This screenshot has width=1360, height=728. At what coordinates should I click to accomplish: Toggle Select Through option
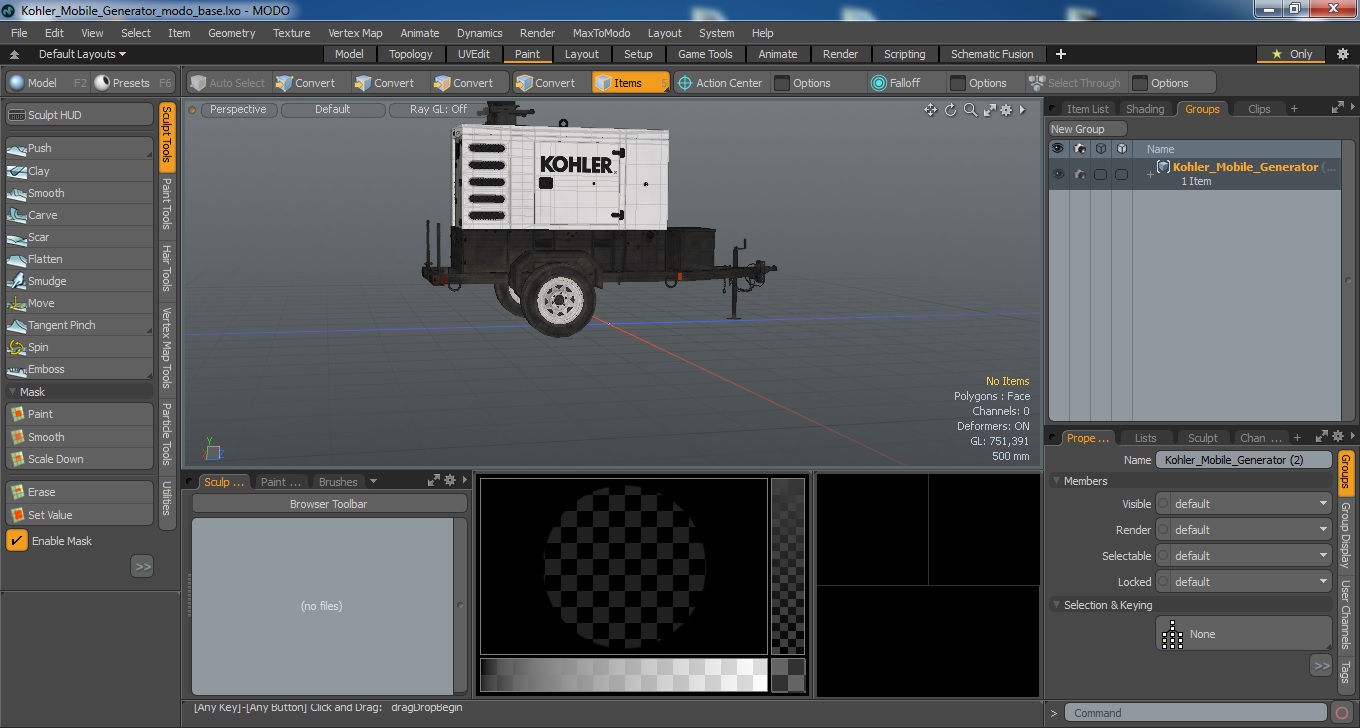pyautogui.click(x=1075, y=83)
